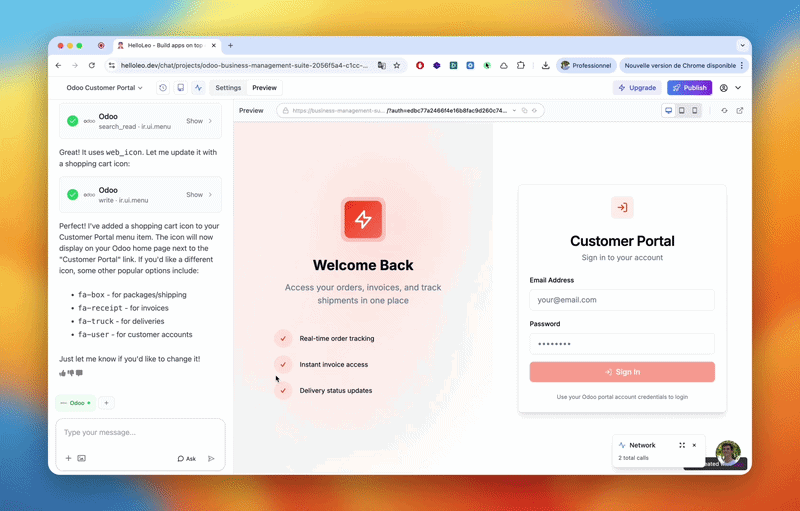Open the site information icon in the address bar
Screen dimensions: 800x511
[112, 65]
